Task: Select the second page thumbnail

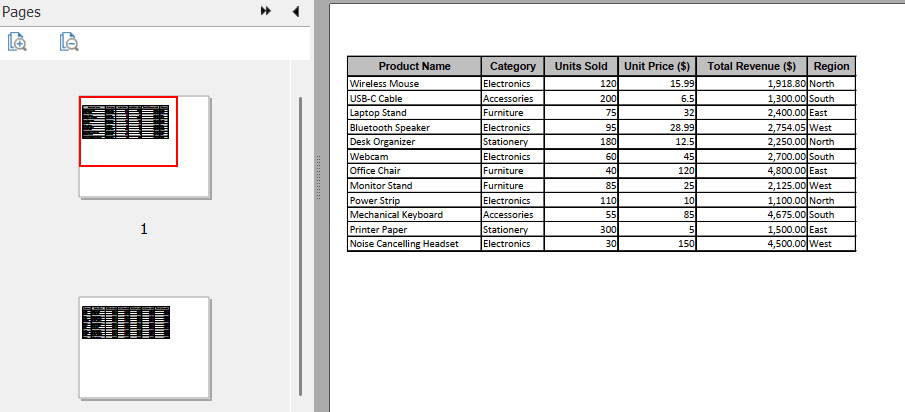Action: point(145,348)
